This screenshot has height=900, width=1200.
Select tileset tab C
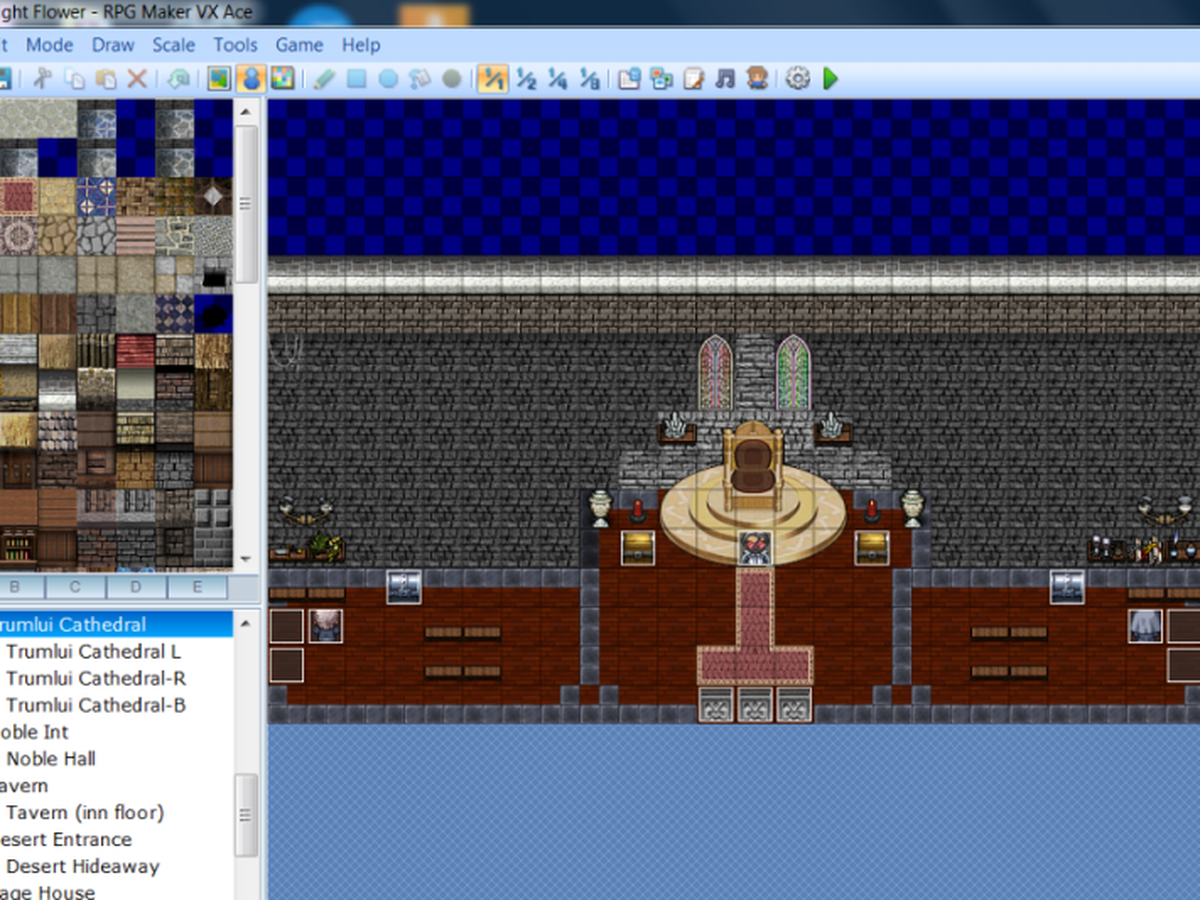tap(75, 587)
